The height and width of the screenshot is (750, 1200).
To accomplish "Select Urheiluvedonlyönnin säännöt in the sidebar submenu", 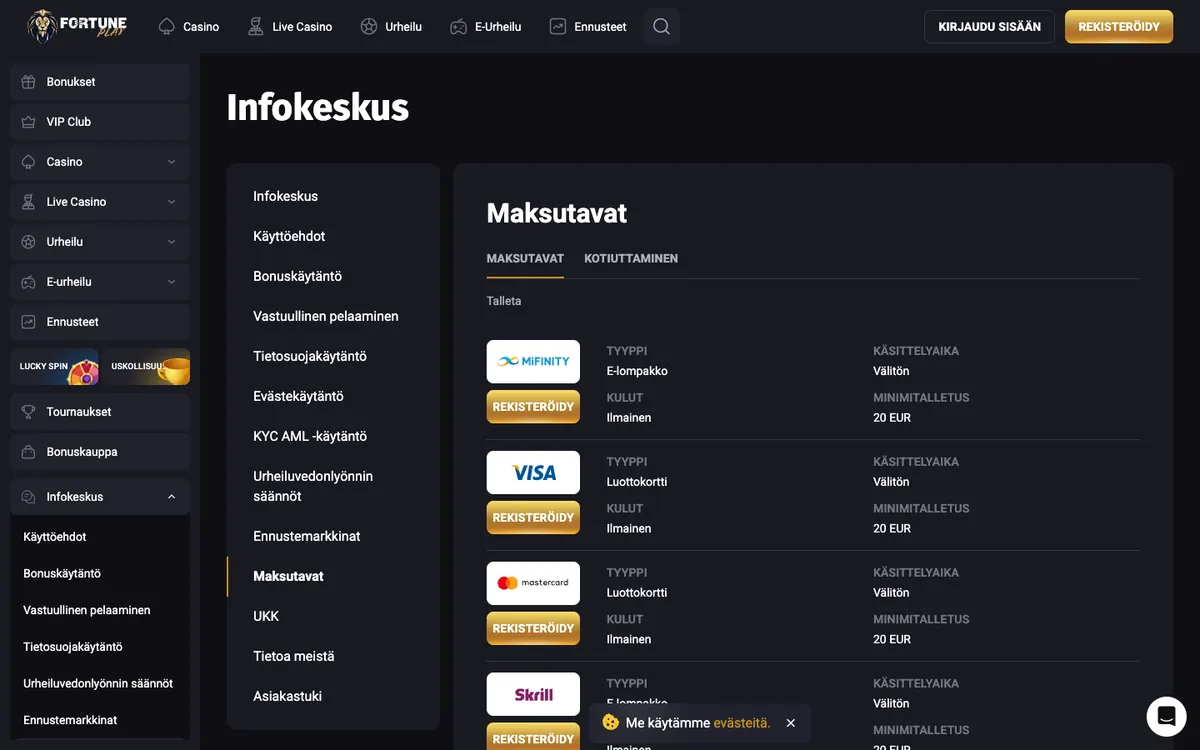I will (98, 684).
